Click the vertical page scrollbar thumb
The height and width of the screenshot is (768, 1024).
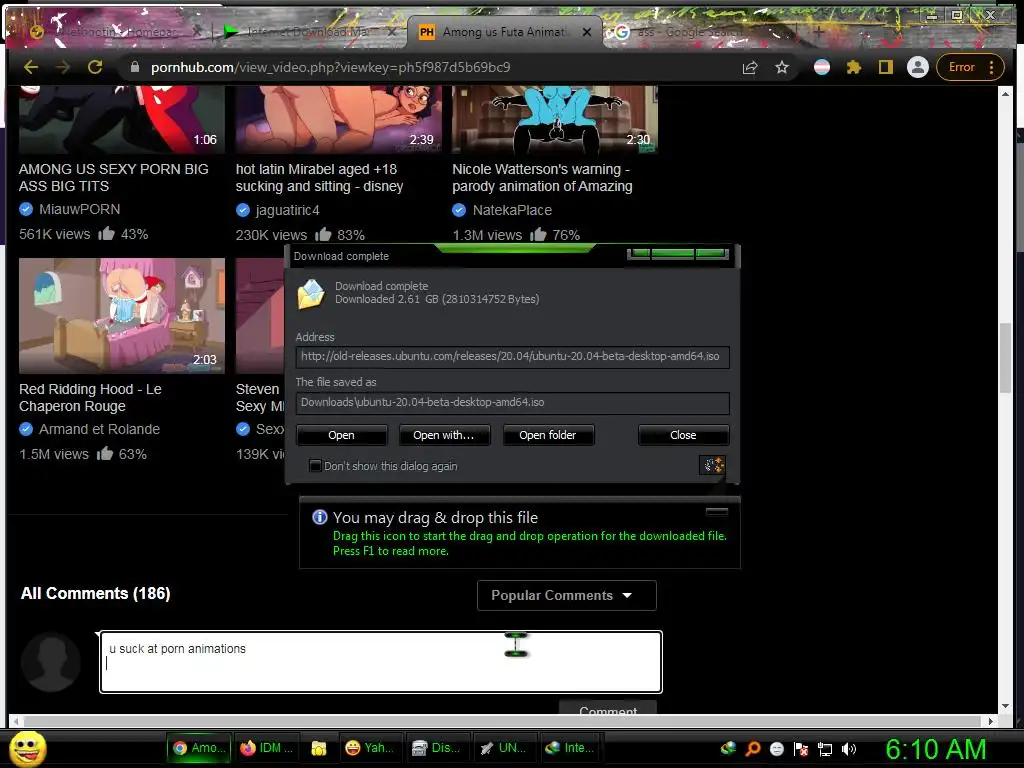click(x=1006, y=357)
